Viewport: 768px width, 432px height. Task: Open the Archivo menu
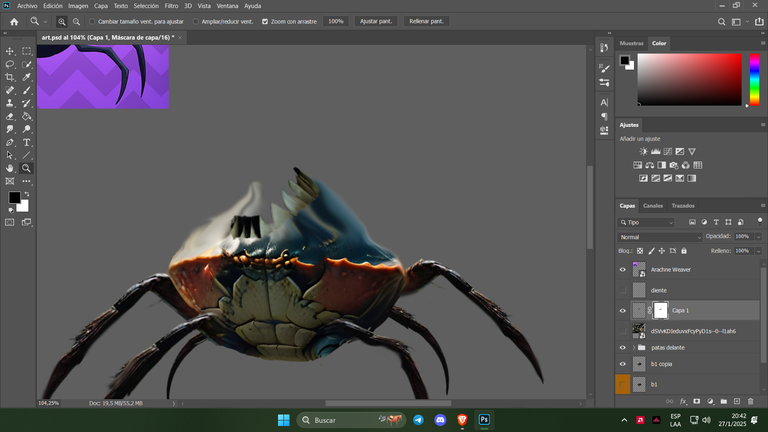pos(27,6)
